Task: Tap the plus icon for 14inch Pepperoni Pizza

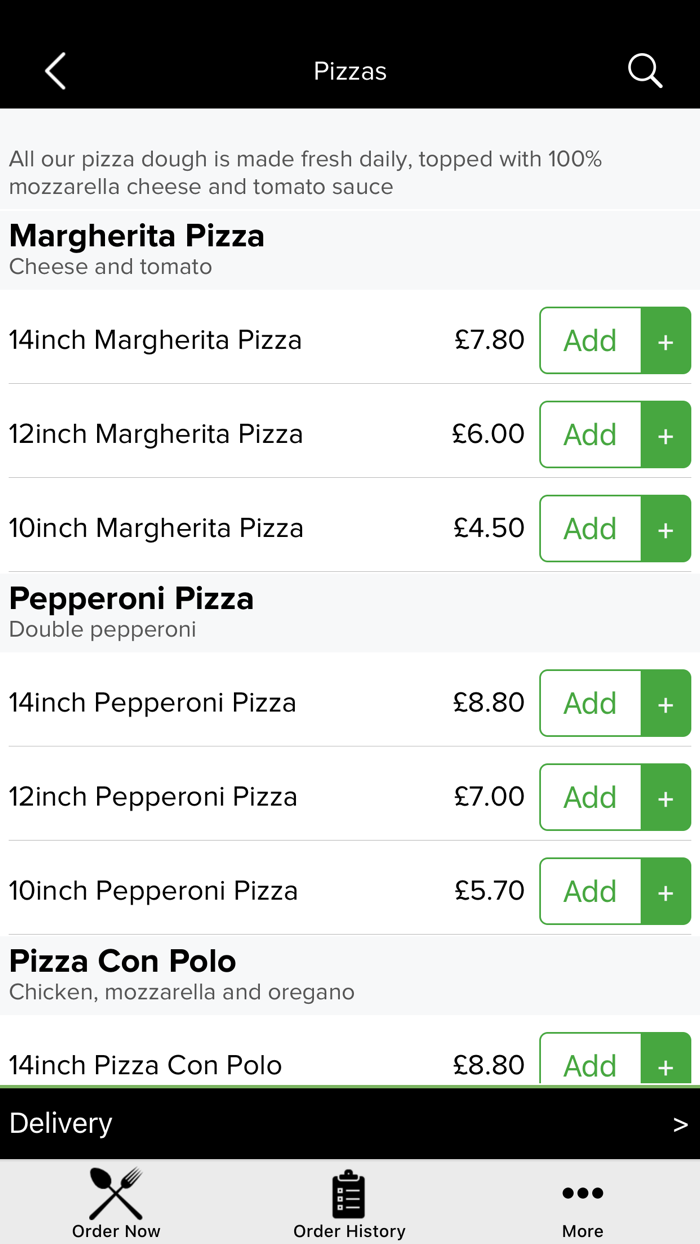Action: 666,704
